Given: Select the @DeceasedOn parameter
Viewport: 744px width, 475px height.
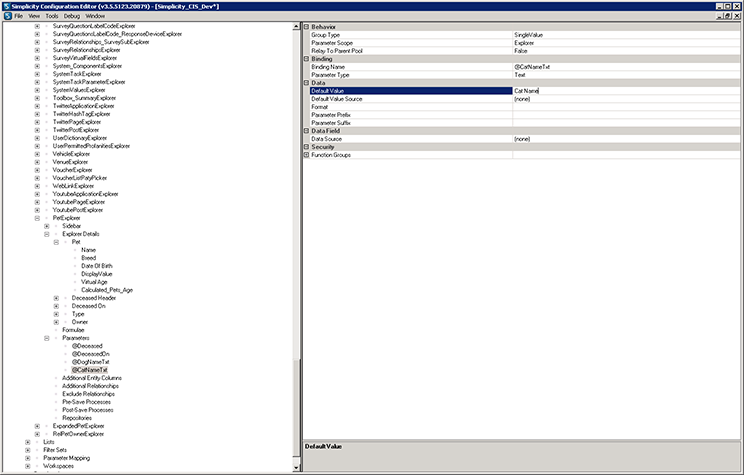Looking at the screenshot, I should pyautogui.click(x=91, y=354).
